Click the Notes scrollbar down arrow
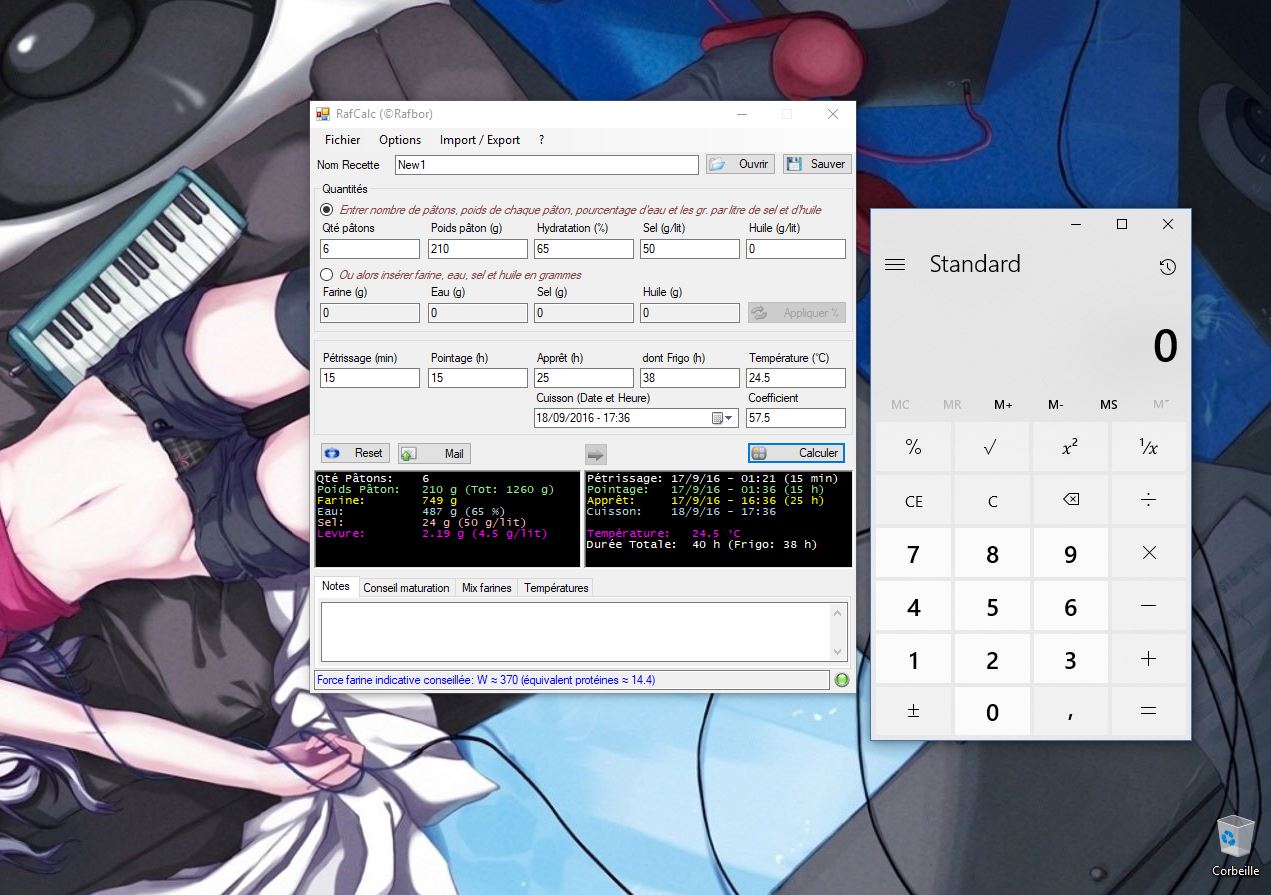Screen dimensions: 1271x895 (838, 652)
